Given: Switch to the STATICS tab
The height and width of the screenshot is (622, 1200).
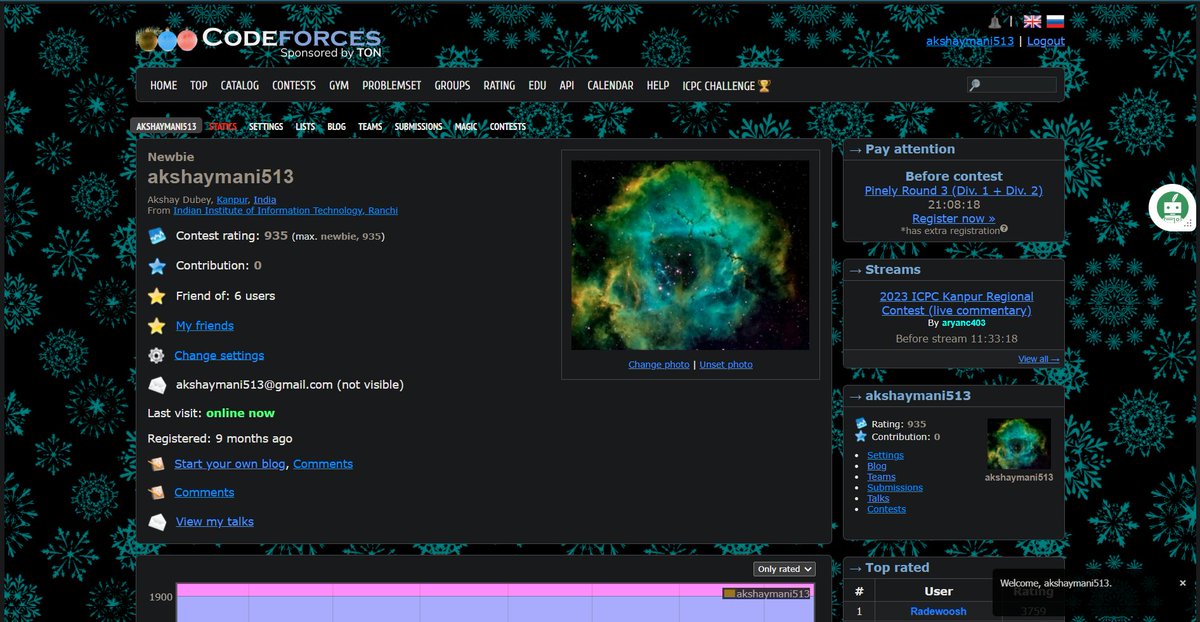Looking at the screenshot, I should [223, 127].
